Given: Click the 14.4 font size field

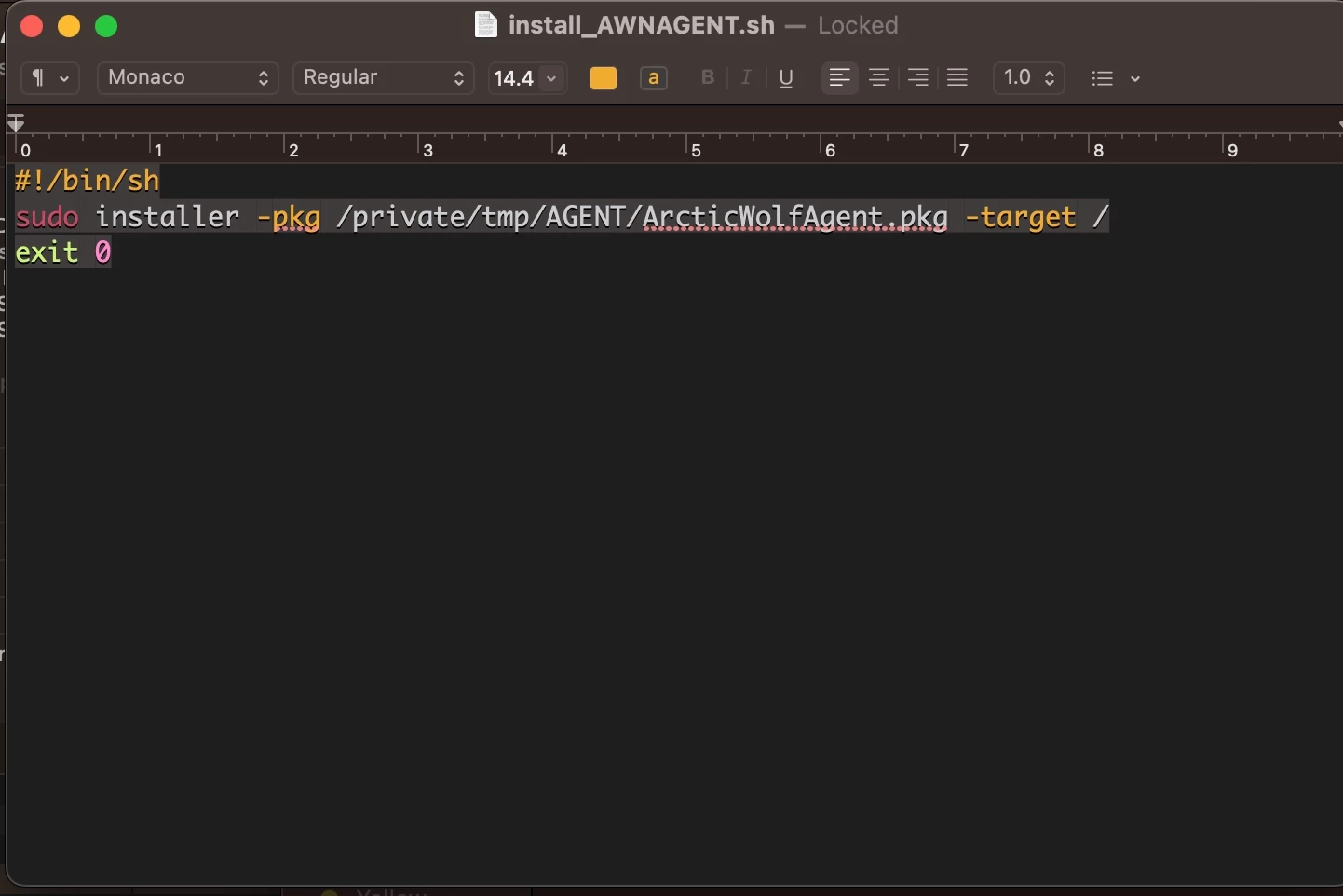Looking at the screenshot, I should coord(514,78).
